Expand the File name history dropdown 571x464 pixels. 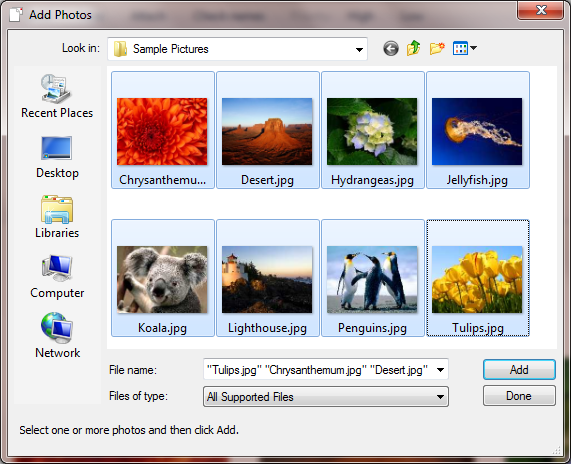click(440, 370)
